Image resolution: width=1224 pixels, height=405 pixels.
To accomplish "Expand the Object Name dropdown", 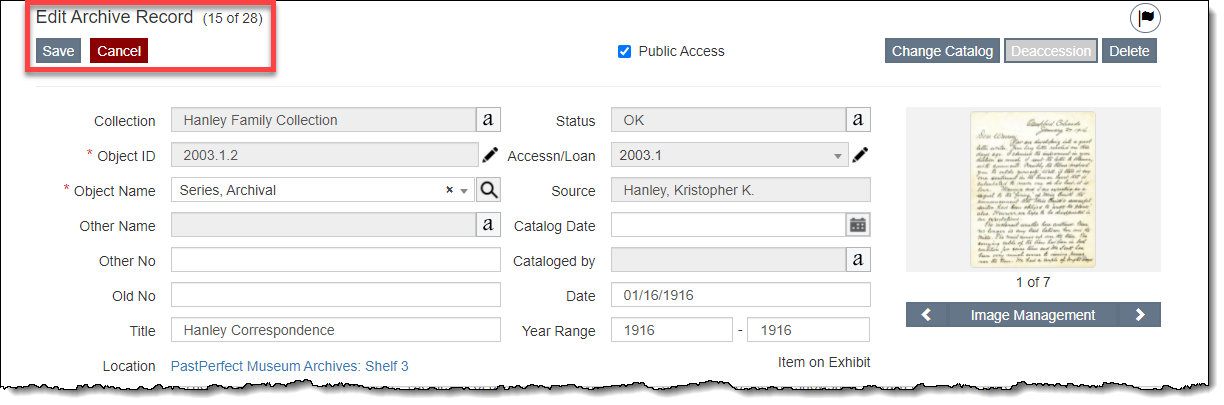I will 464,191.
